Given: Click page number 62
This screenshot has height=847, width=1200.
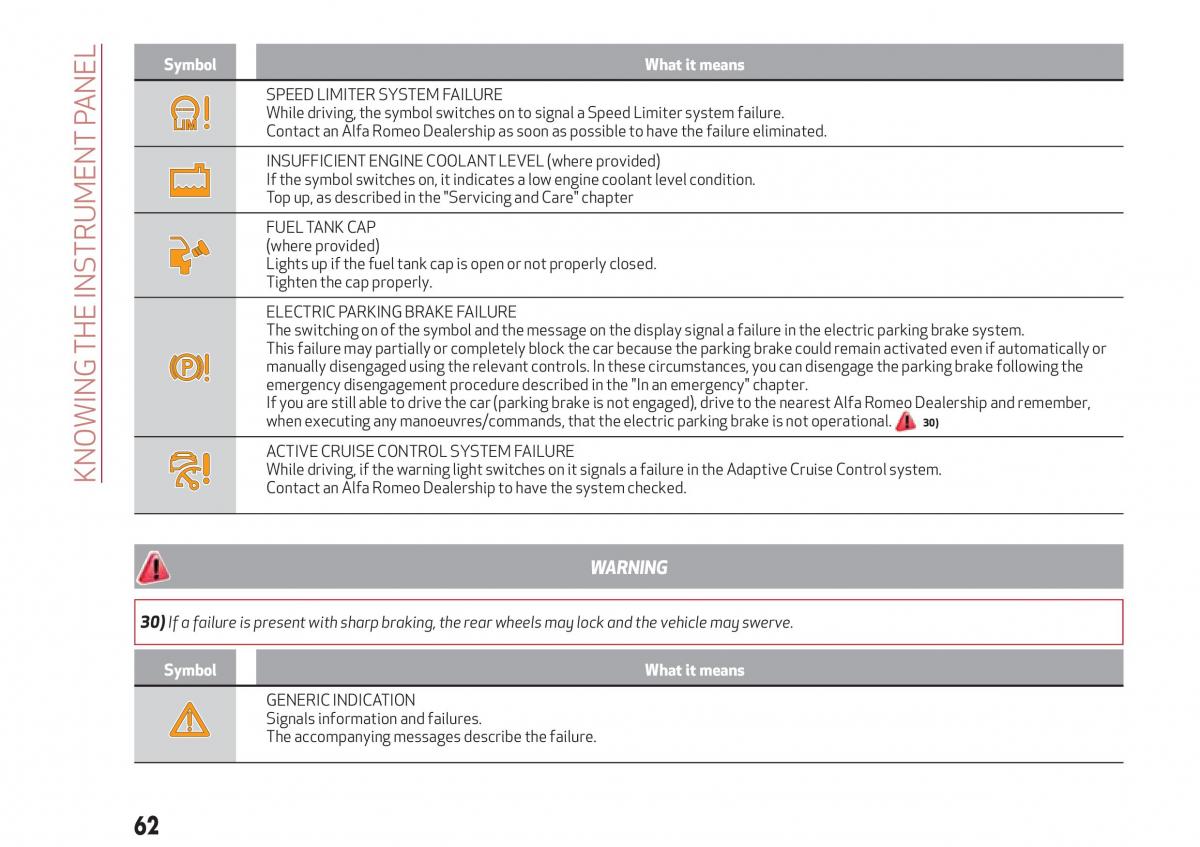Looking at the screenshot, I should pyautogui.click(x=146, y=826).
